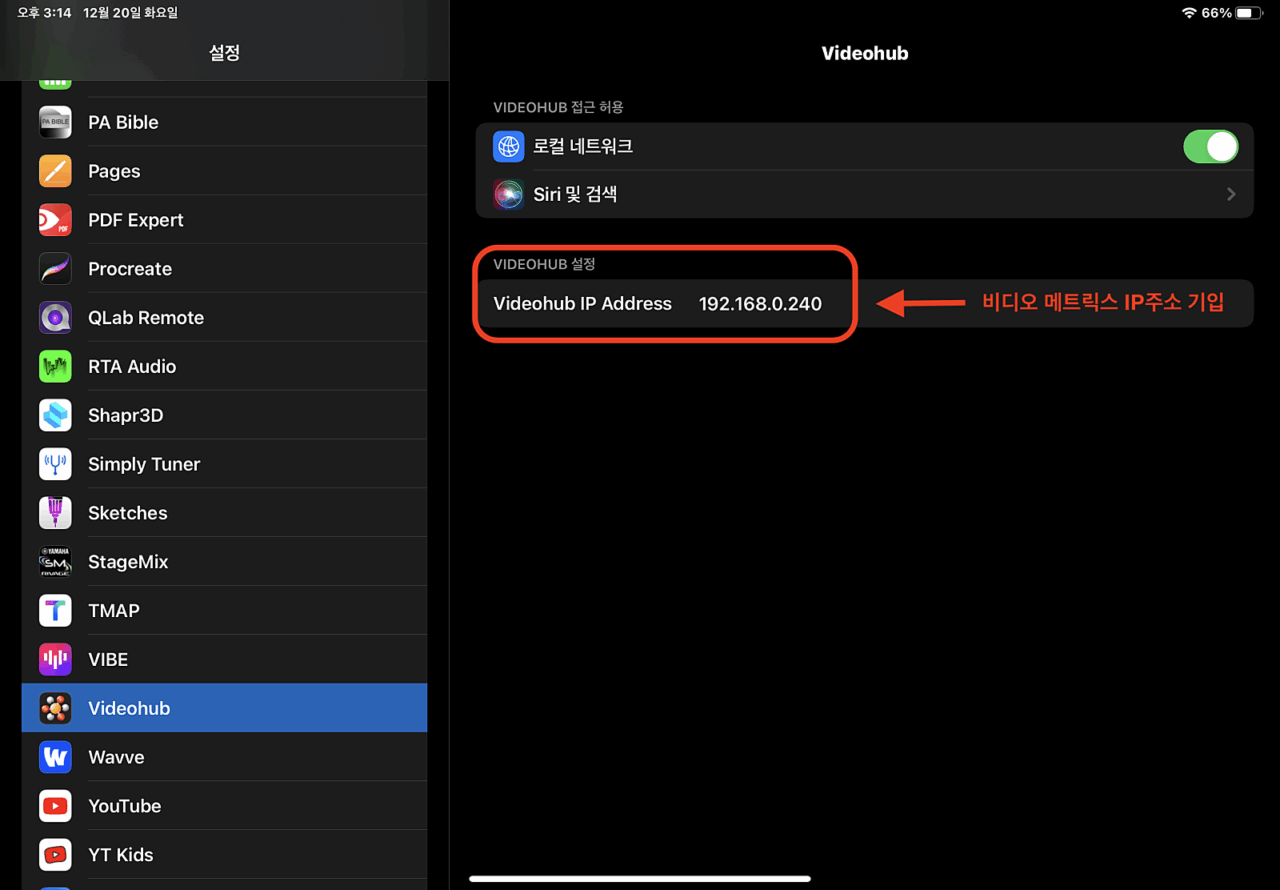Image resolution: width=1280 pixels, height=890 pixels.
Task: Tap the bottom home indicator bar
Action: click(x=640, y=879)
